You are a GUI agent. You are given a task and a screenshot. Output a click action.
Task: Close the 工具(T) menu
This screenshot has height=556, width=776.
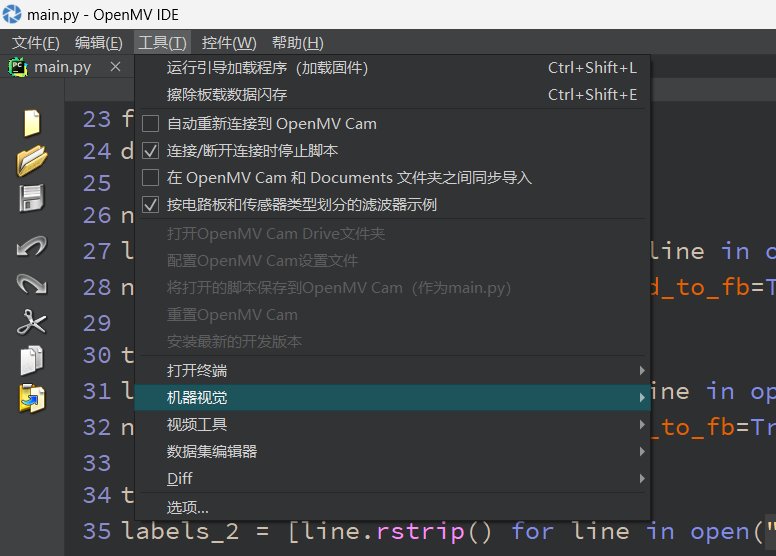pos(162,43)
